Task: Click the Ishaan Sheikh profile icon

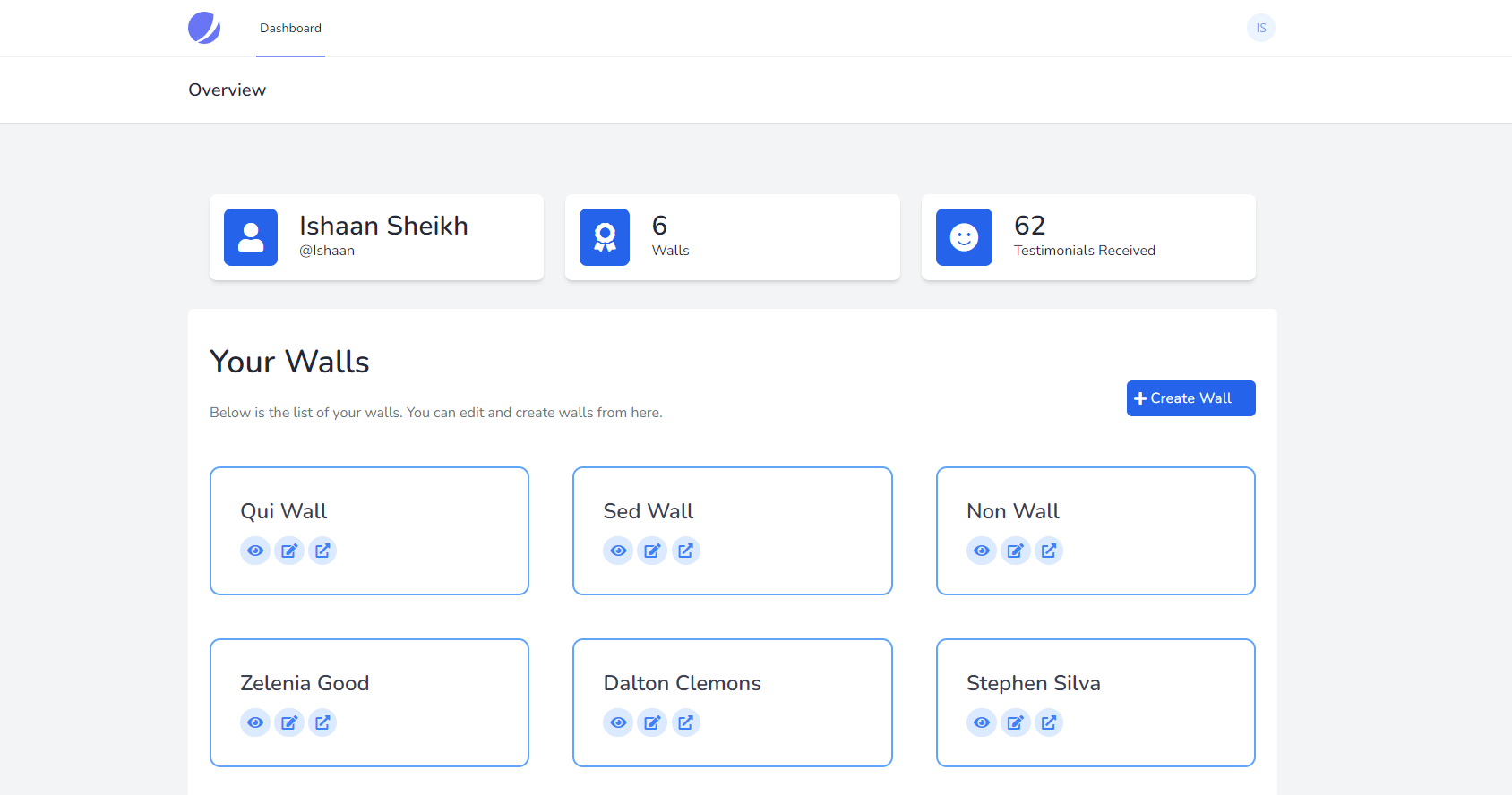Action: click(251, 237)
